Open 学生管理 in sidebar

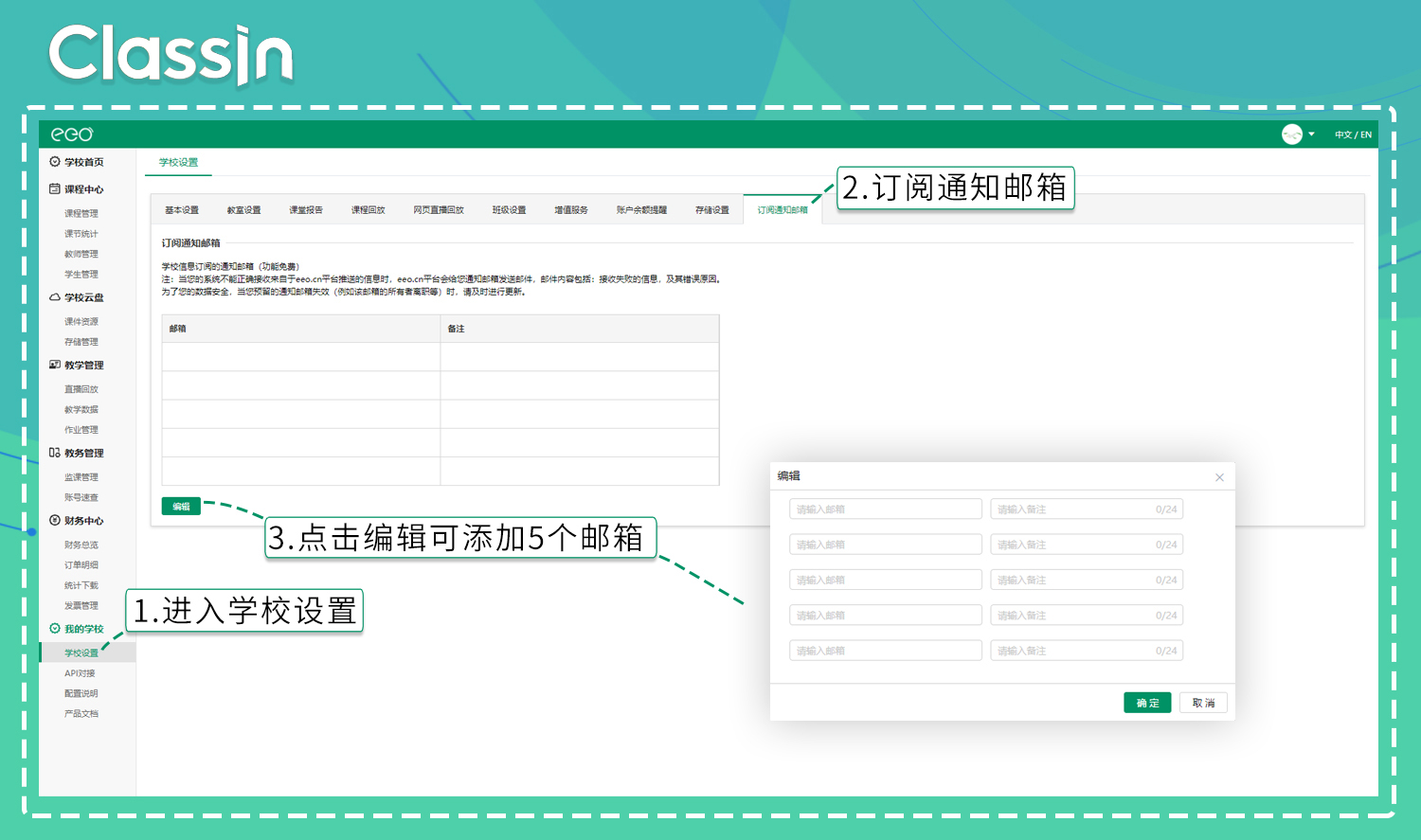(81, 275)
